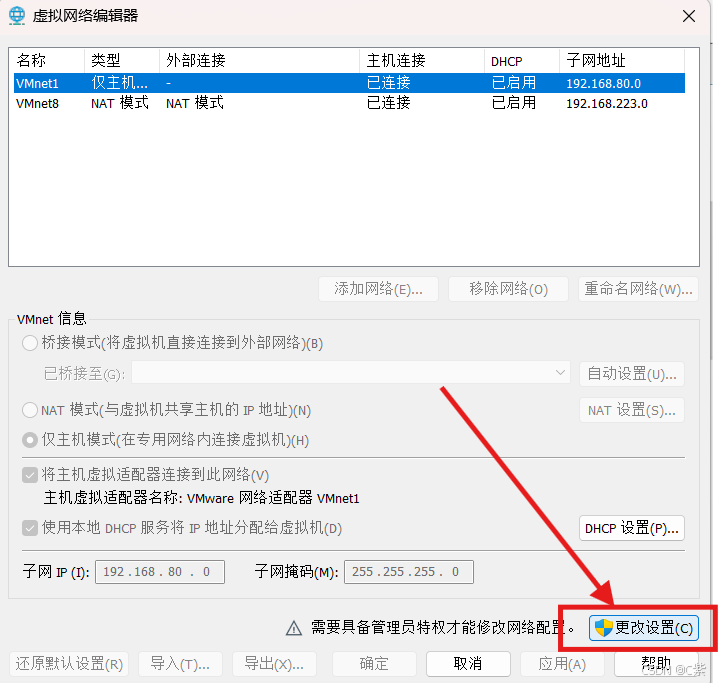Click the 名称 column header
This screenshot has height=683, width=719.
tap(49, 61)
